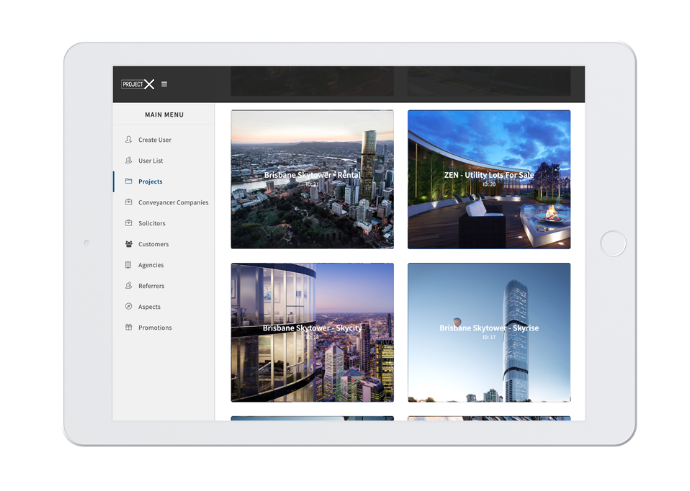The height and width of the screenshot is (491, 690).
Task: Click the Soliciters icon in sidebar
Action: (128, 223)
